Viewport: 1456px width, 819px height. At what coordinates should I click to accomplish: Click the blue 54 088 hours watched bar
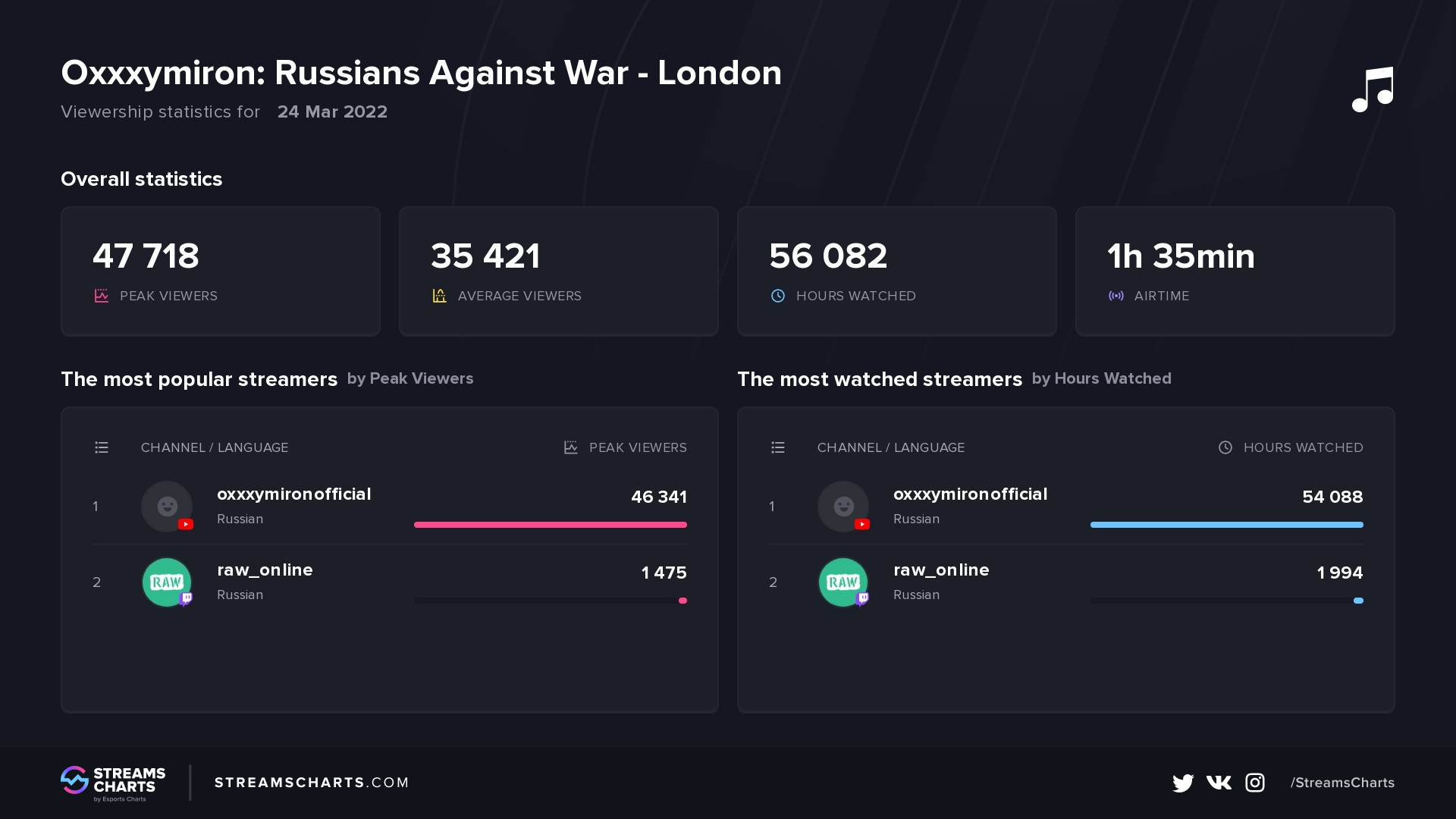[1226, 525]
